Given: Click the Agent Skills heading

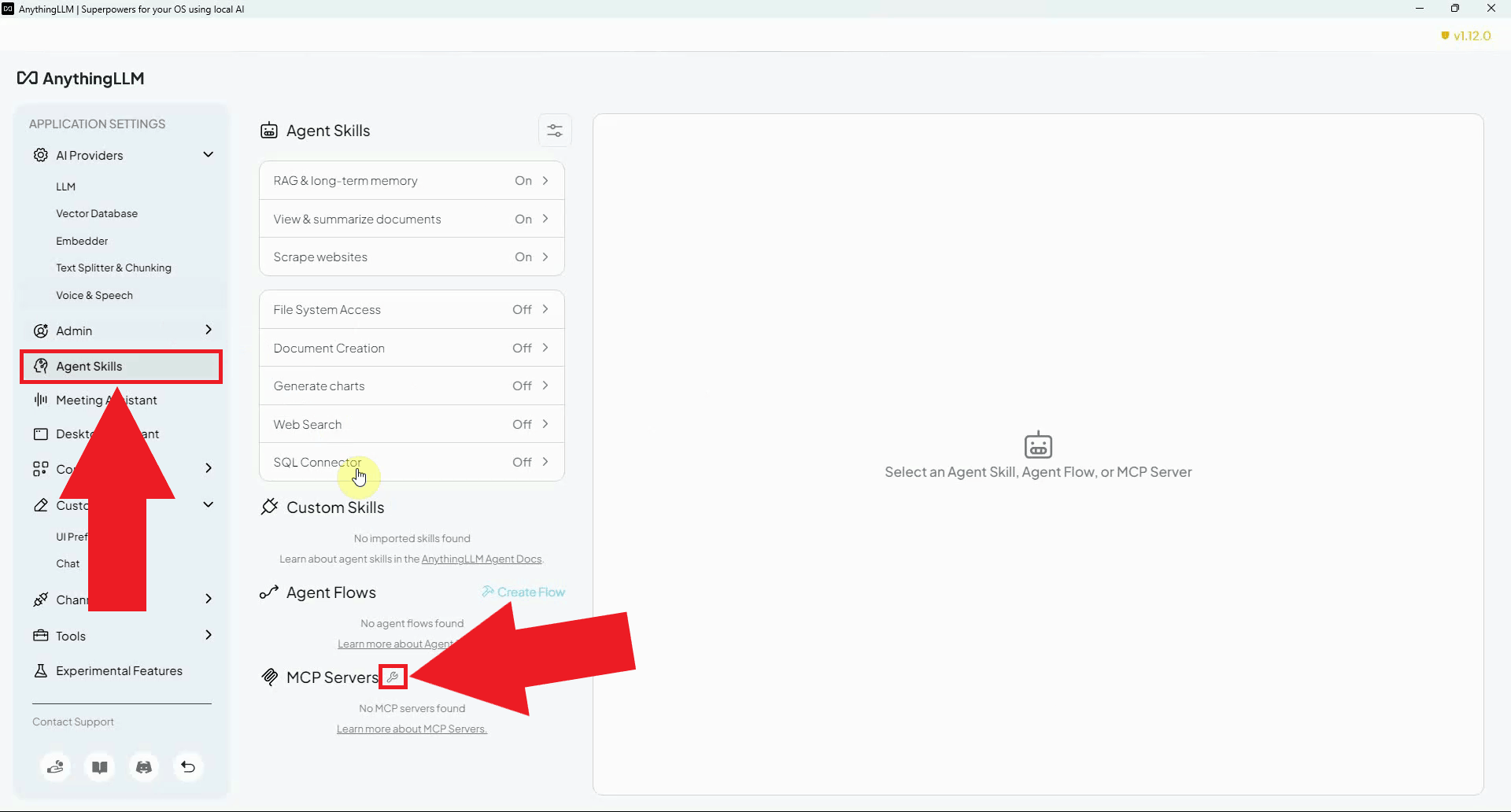Looking at the screenshot, I should tap(328, 131).
